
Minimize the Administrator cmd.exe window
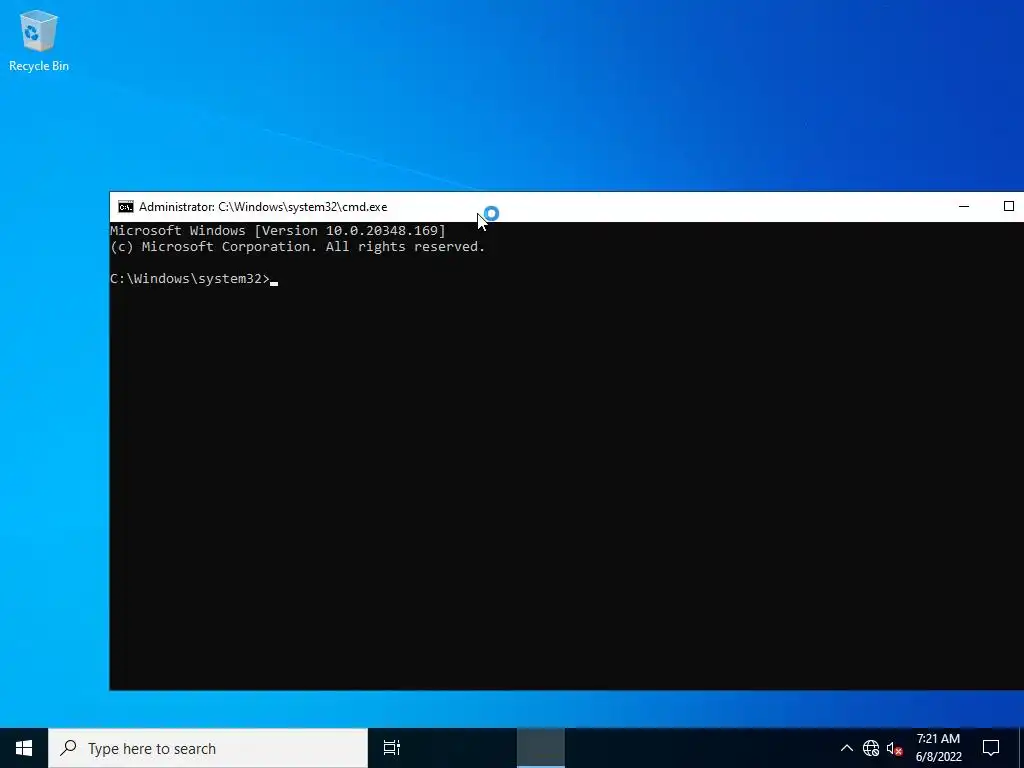pyautogui.click(x=964, y=206)
